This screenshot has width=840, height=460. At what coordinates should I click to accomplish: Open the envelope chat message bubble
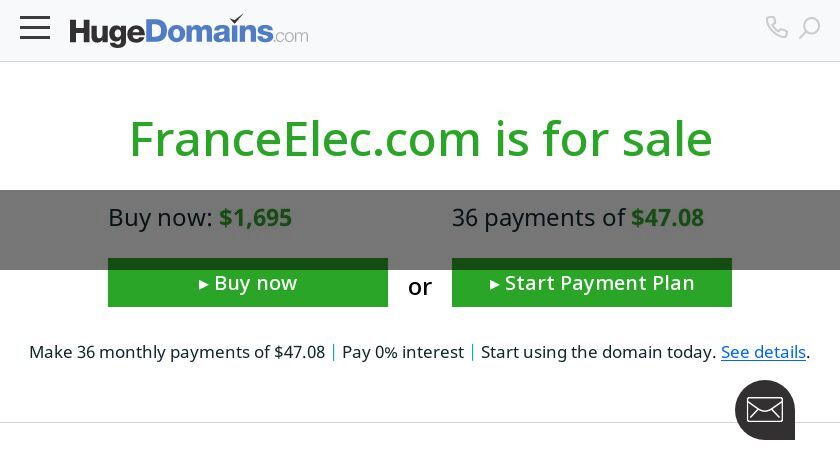pyautogui.click(x=764, y=410)
